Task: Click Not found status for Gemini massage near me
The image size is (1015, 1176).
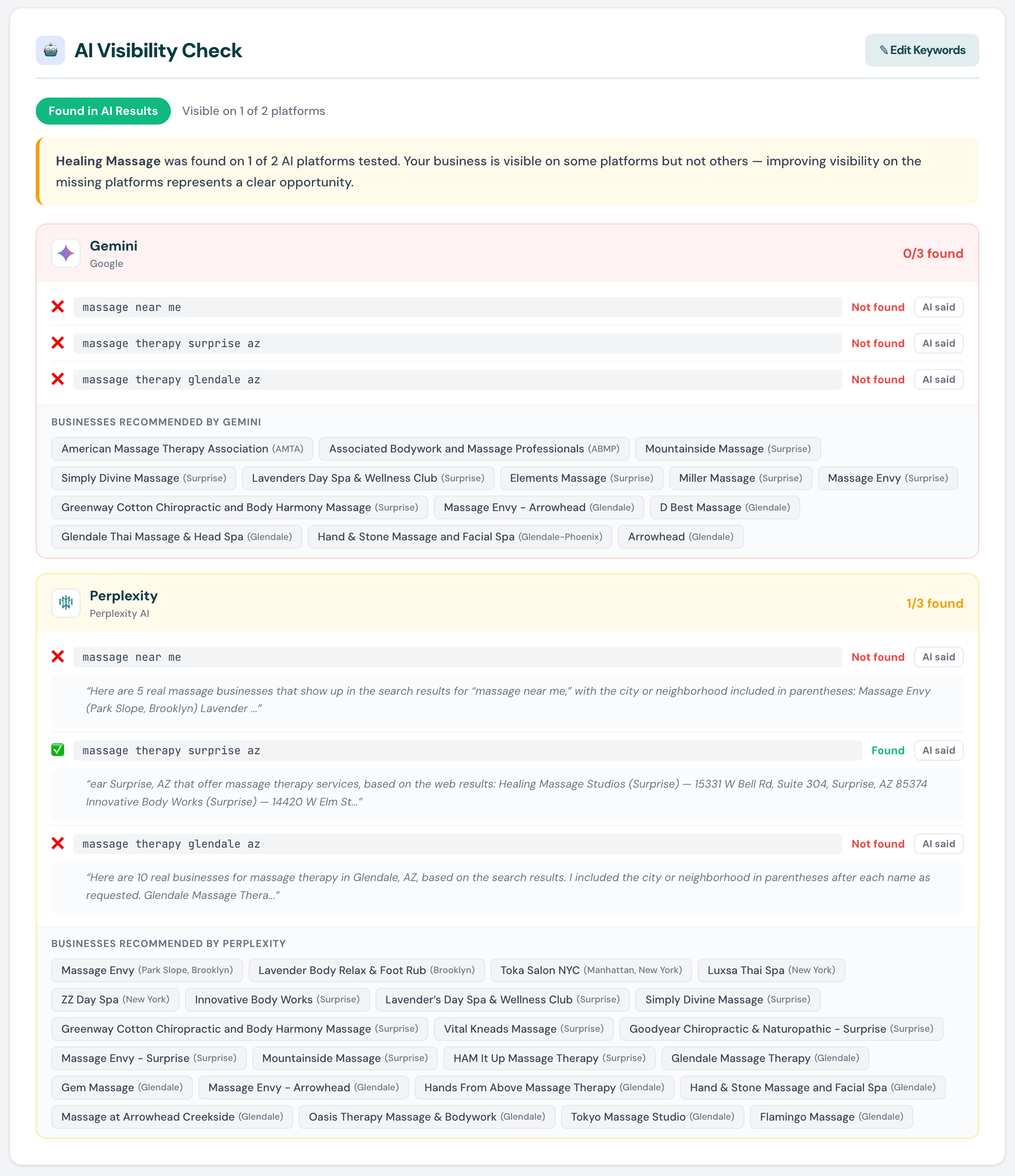Action: tap(878, 307)
